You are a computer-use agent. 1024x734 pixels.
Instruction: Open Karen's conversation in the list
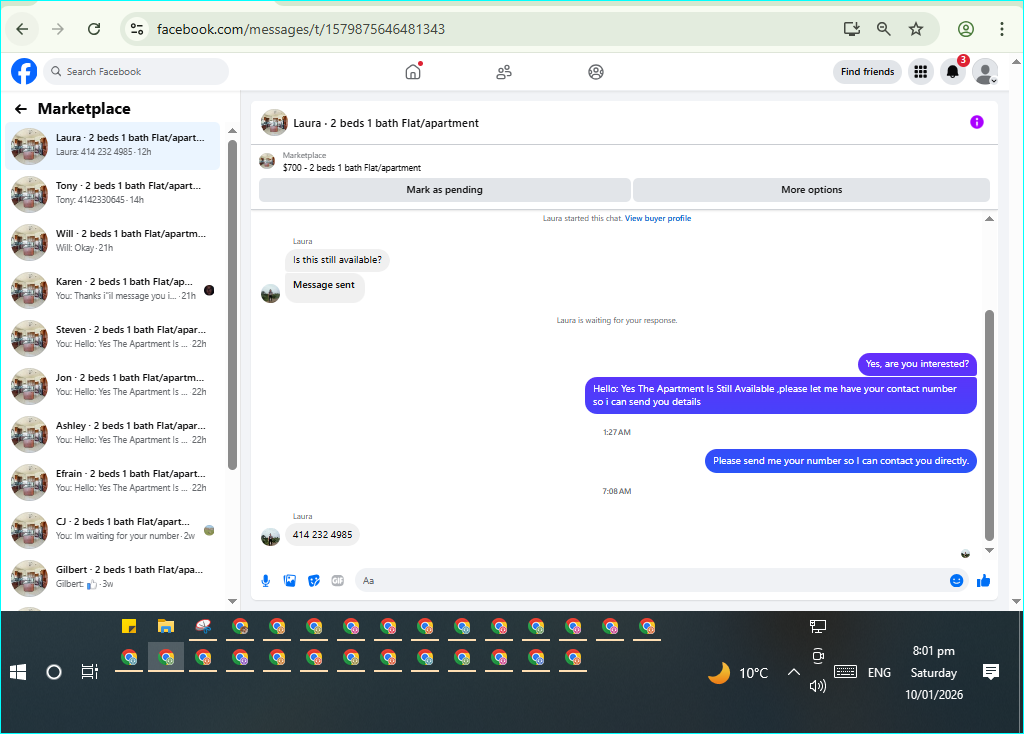(x=112, y=290)
